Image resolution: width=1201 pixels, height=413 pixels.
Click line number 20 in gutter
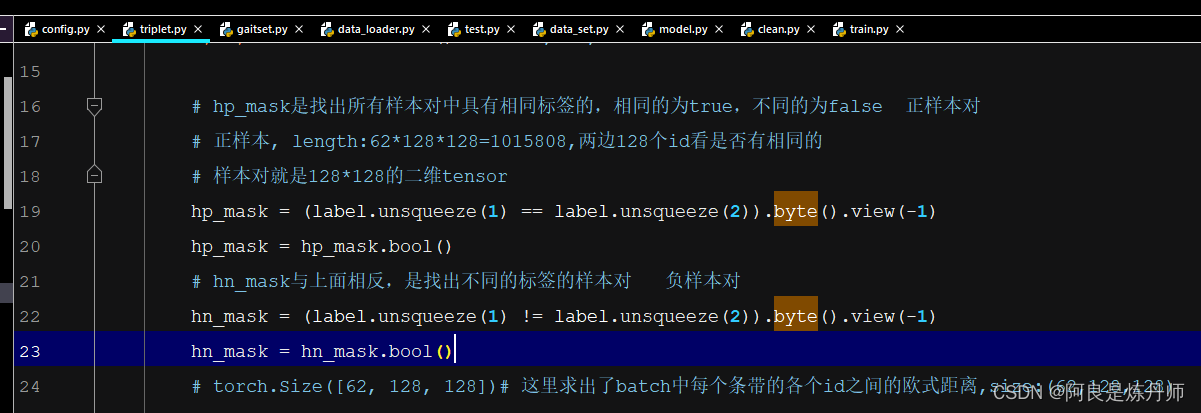[x=30, y=246]
